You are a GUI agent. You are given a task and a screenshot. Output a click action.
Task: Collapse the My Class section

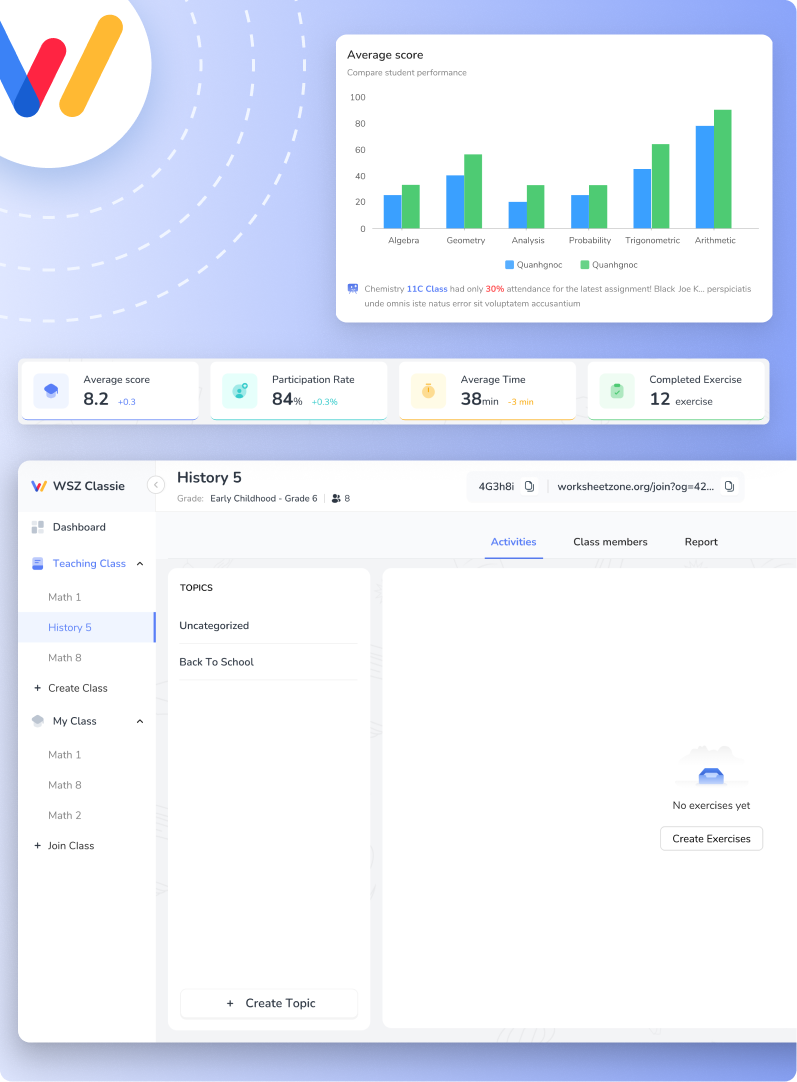[x=140, y=721]
